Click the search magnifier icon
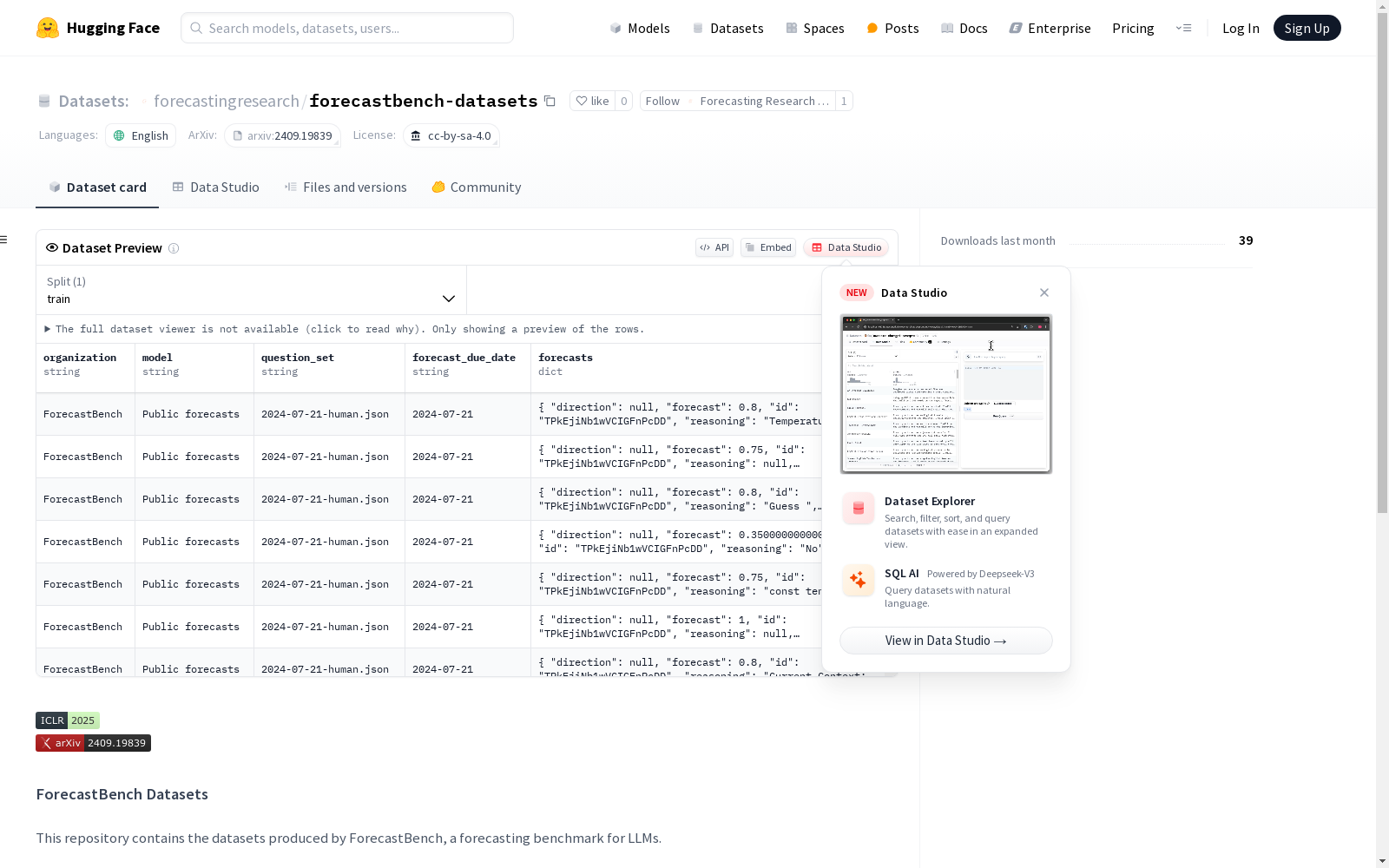 196,28
